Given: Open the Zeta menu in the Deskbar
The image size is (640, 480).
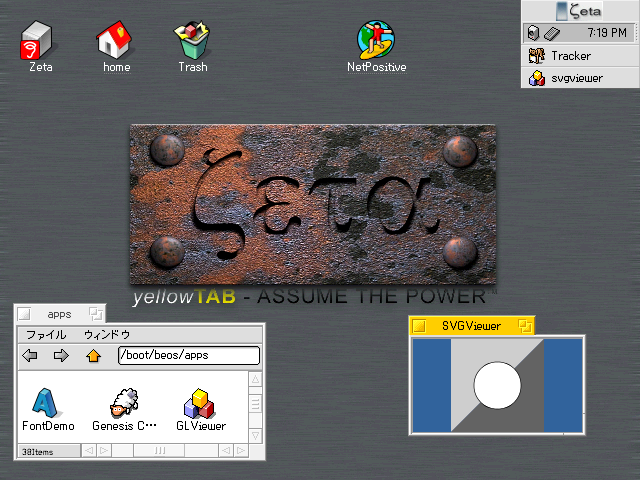Looking at the screenshot, I should click(580, 11).
